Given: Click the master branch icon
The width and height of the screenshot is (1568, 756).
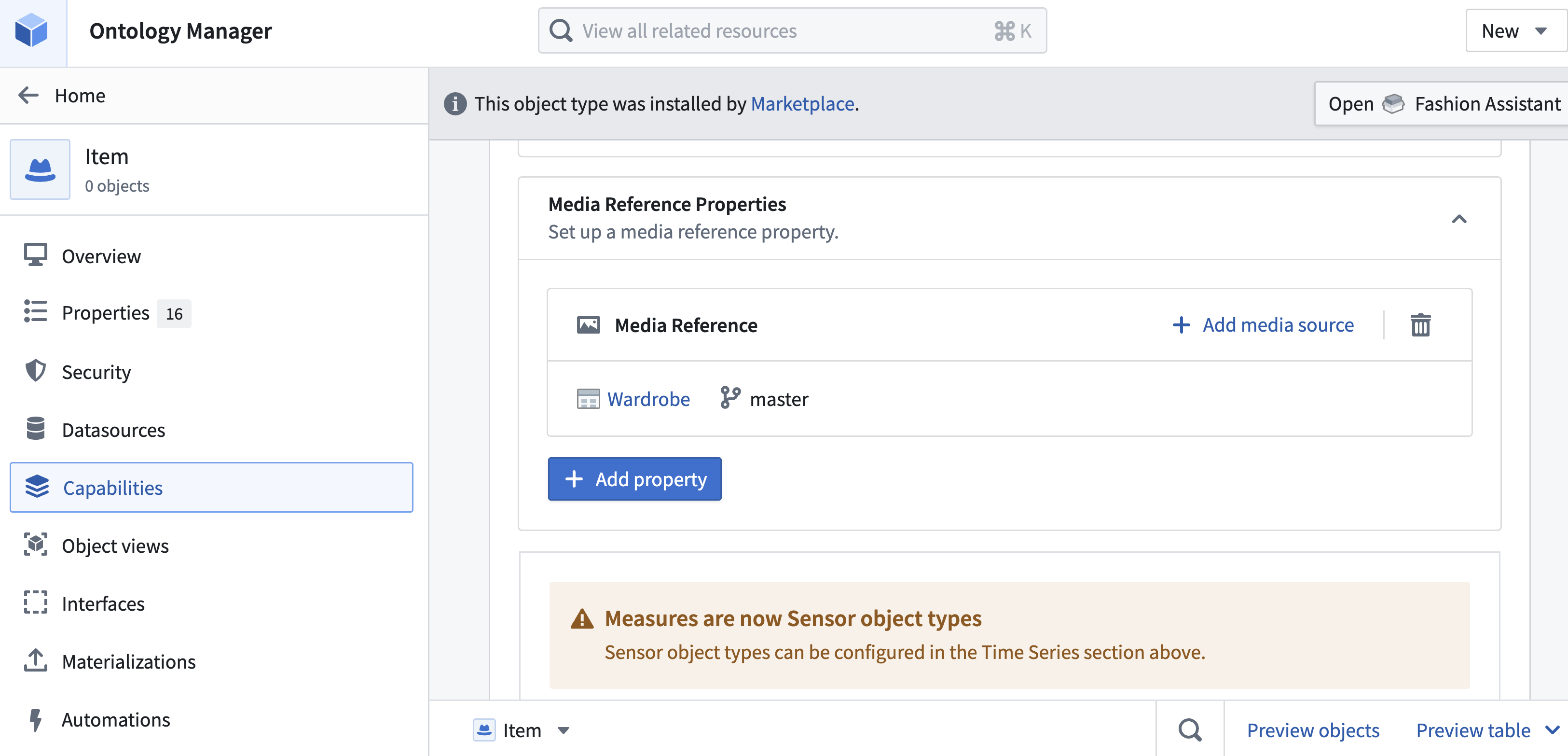Looking at the screenshot, I should coord(730,398).
